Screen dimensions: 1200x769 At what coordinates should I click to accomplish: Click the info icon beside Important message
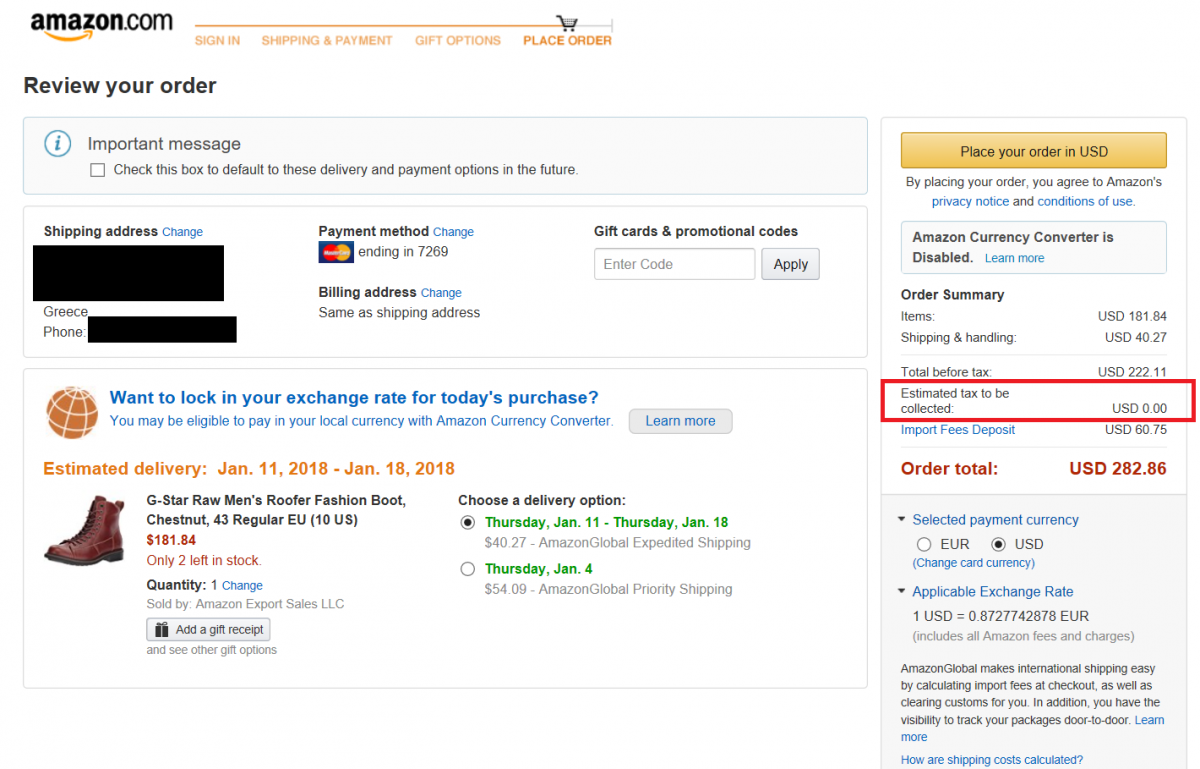click(x=58, y=143)
